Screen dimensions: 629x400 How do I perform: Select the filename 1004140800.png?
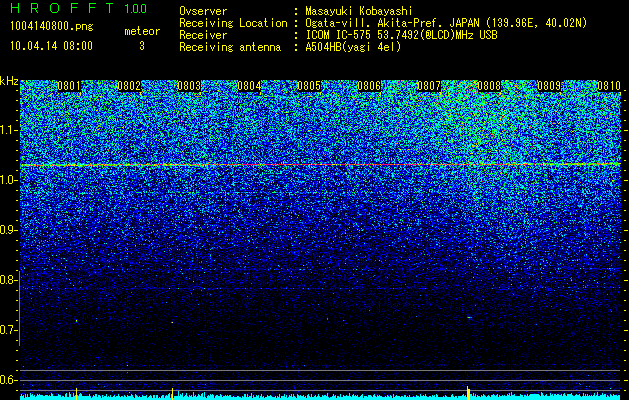click(52, 27)
